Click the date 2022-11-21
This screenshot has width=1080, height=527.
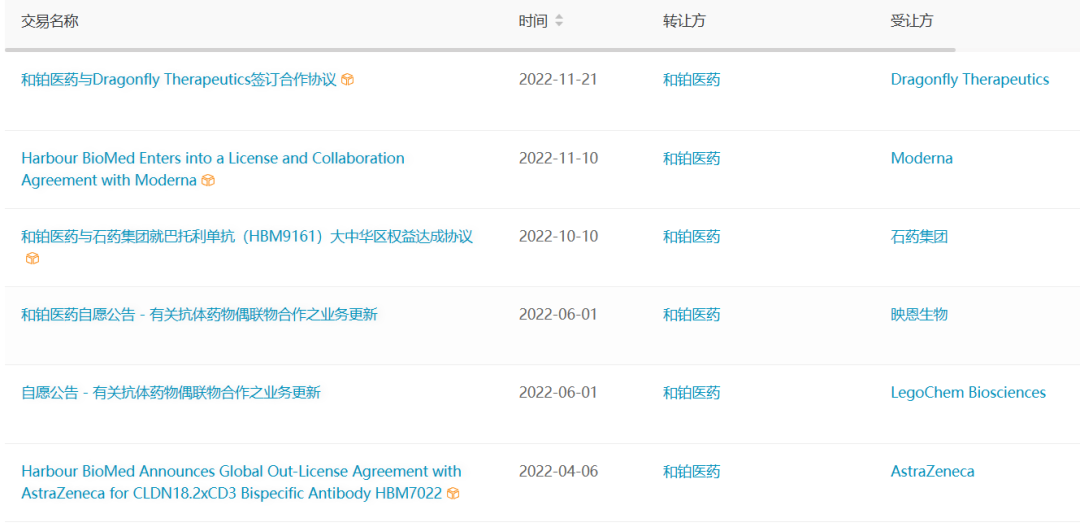point(558,79)
